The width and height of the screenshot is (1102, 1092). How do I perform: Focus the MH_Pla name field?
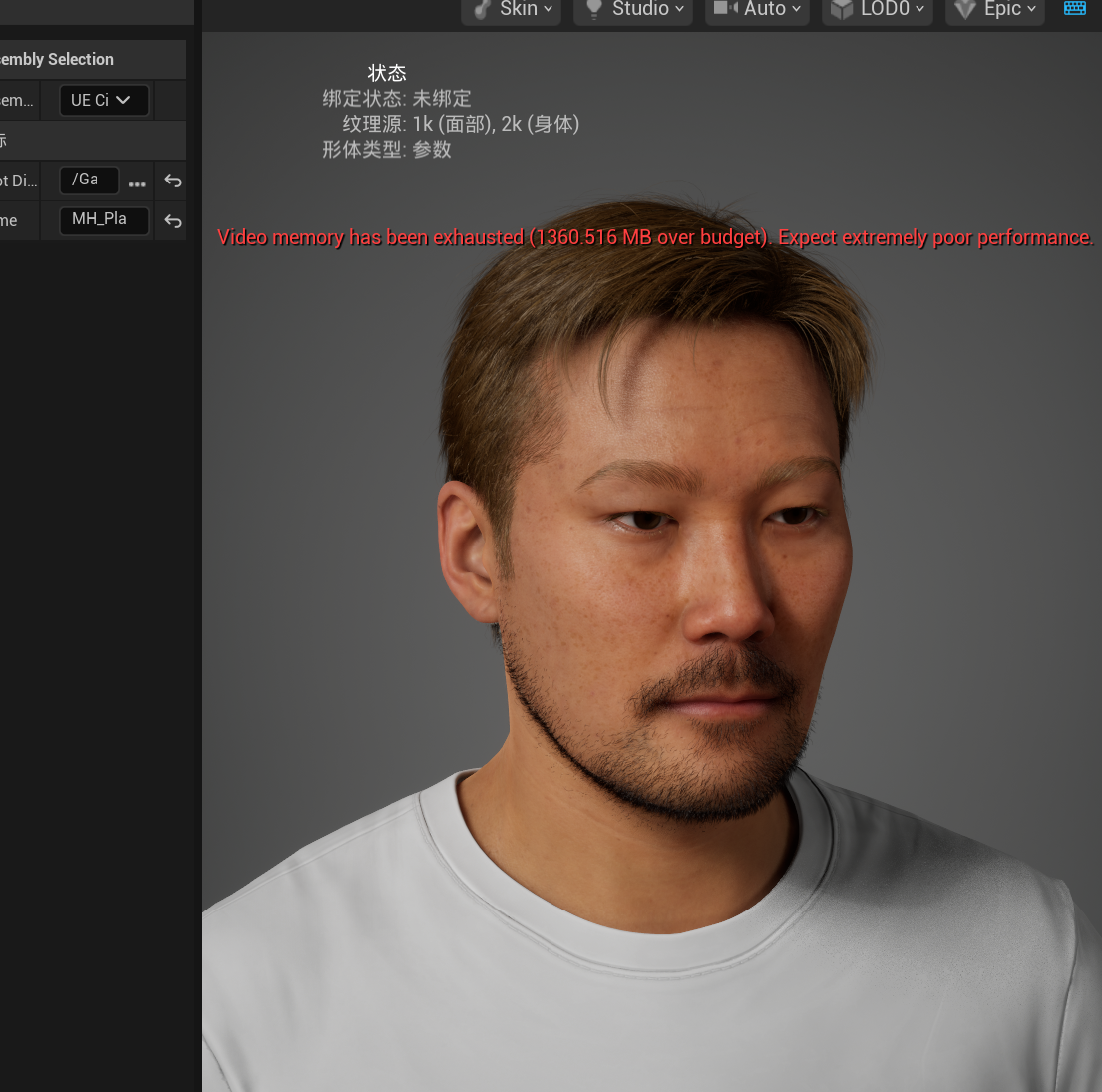click(104, 220)
